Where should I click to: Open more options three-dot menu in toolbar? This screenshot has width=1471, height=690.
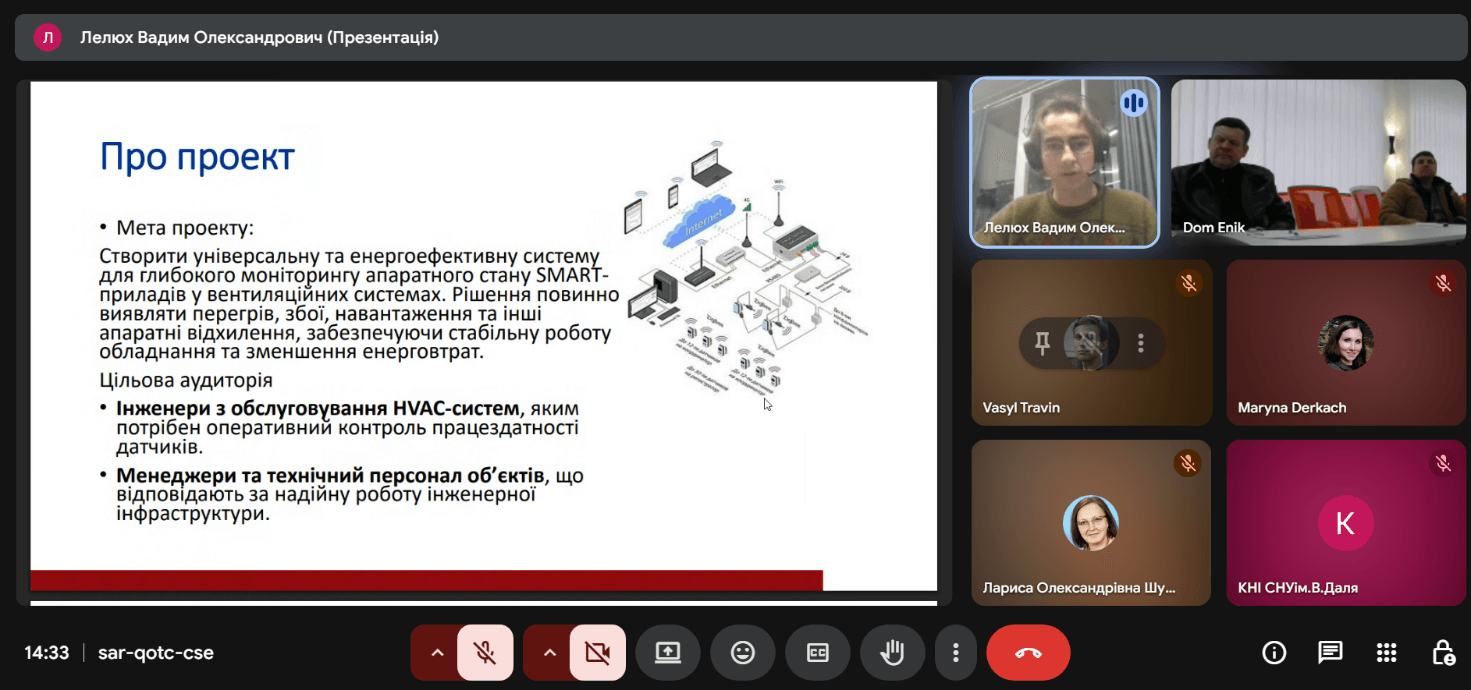956,653
